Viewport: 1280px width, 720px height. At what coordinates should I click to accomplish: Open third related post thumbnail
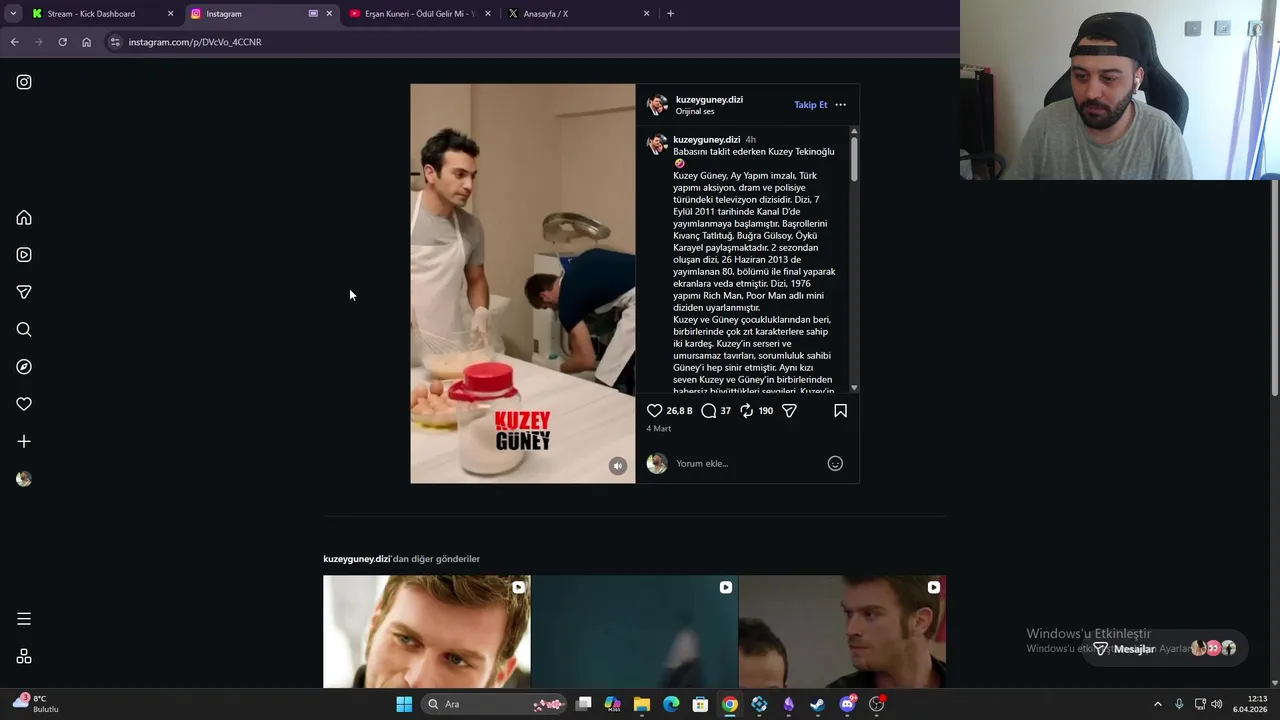point(842,632)
